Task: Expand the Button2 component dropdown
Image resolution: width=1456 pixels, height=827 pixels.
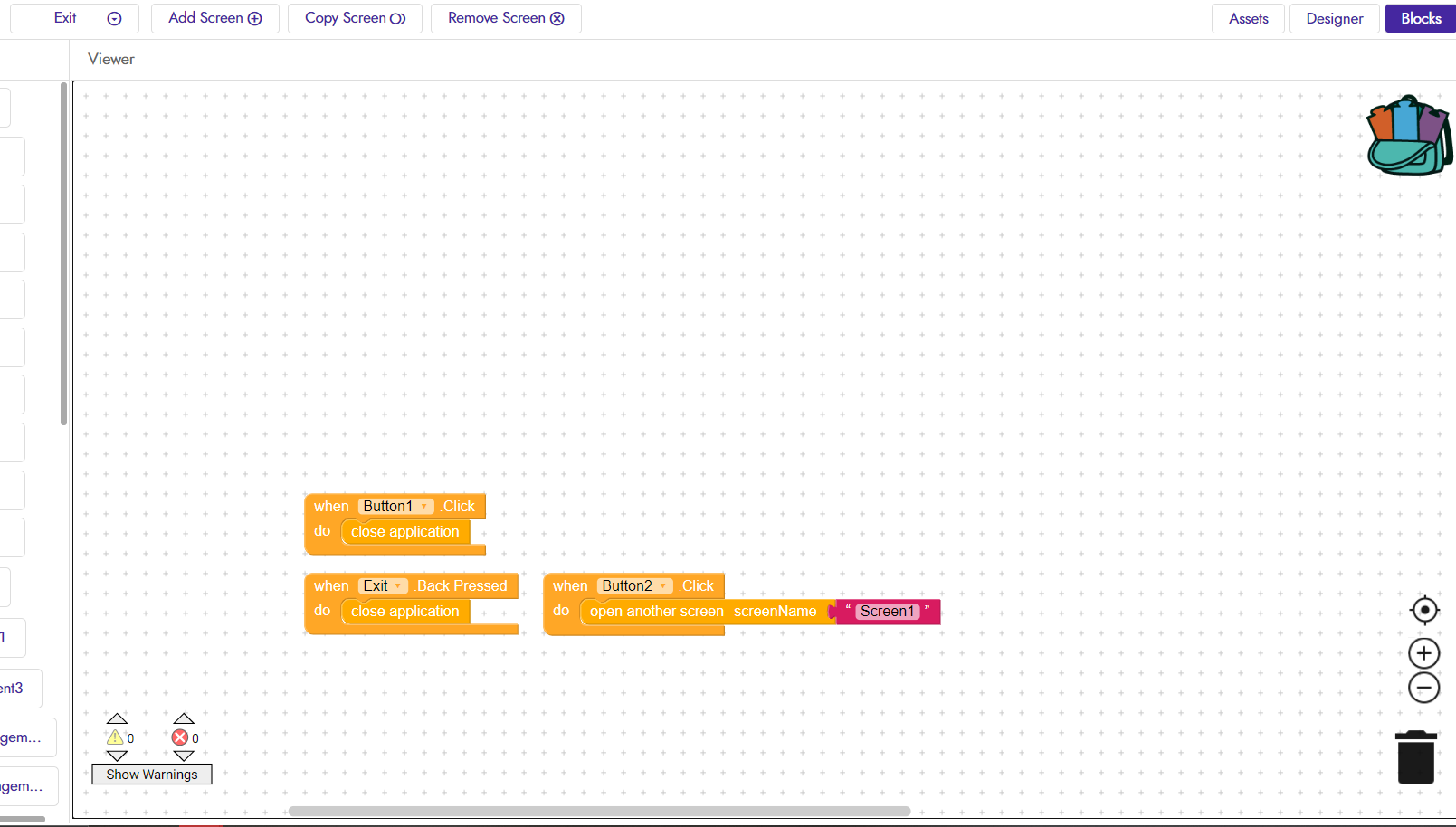Action: click(x=635, y=586)
